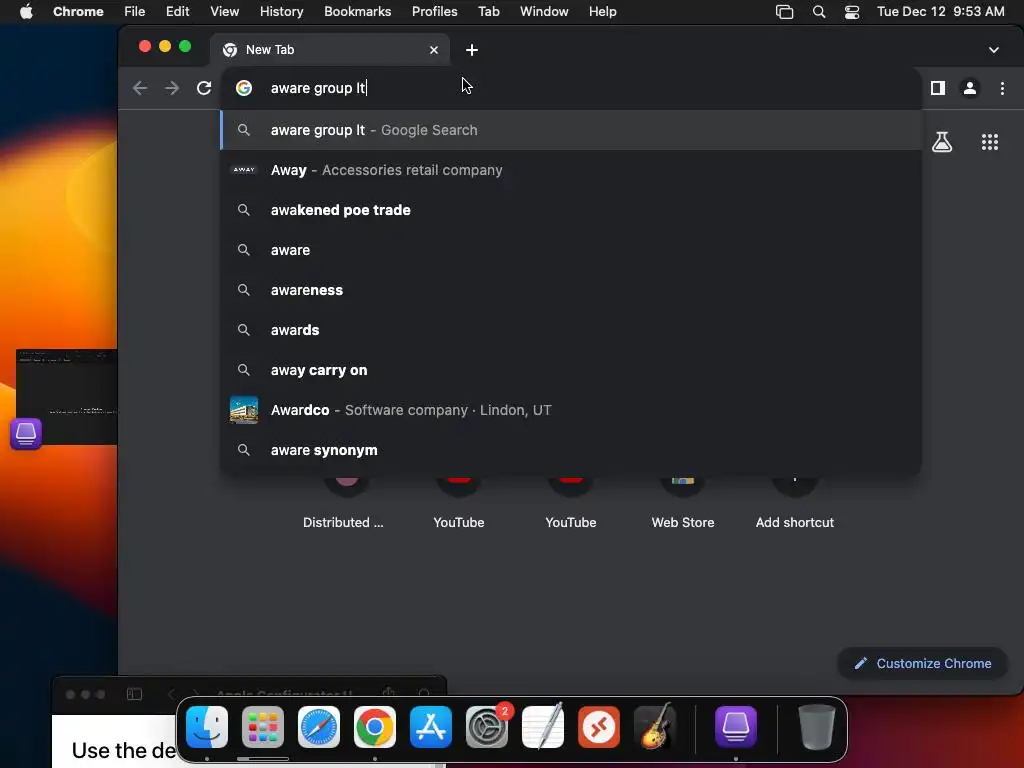Pick 'aware synonym' suggestion
Image resolution: width=1024 pixels, height=768 pixels.
(x=571, y=450)
